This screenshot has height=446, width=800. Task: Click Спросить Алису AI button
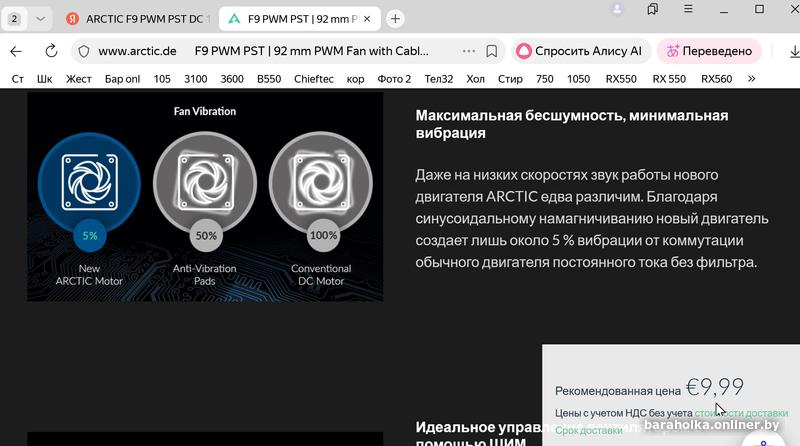coord(580,51)
